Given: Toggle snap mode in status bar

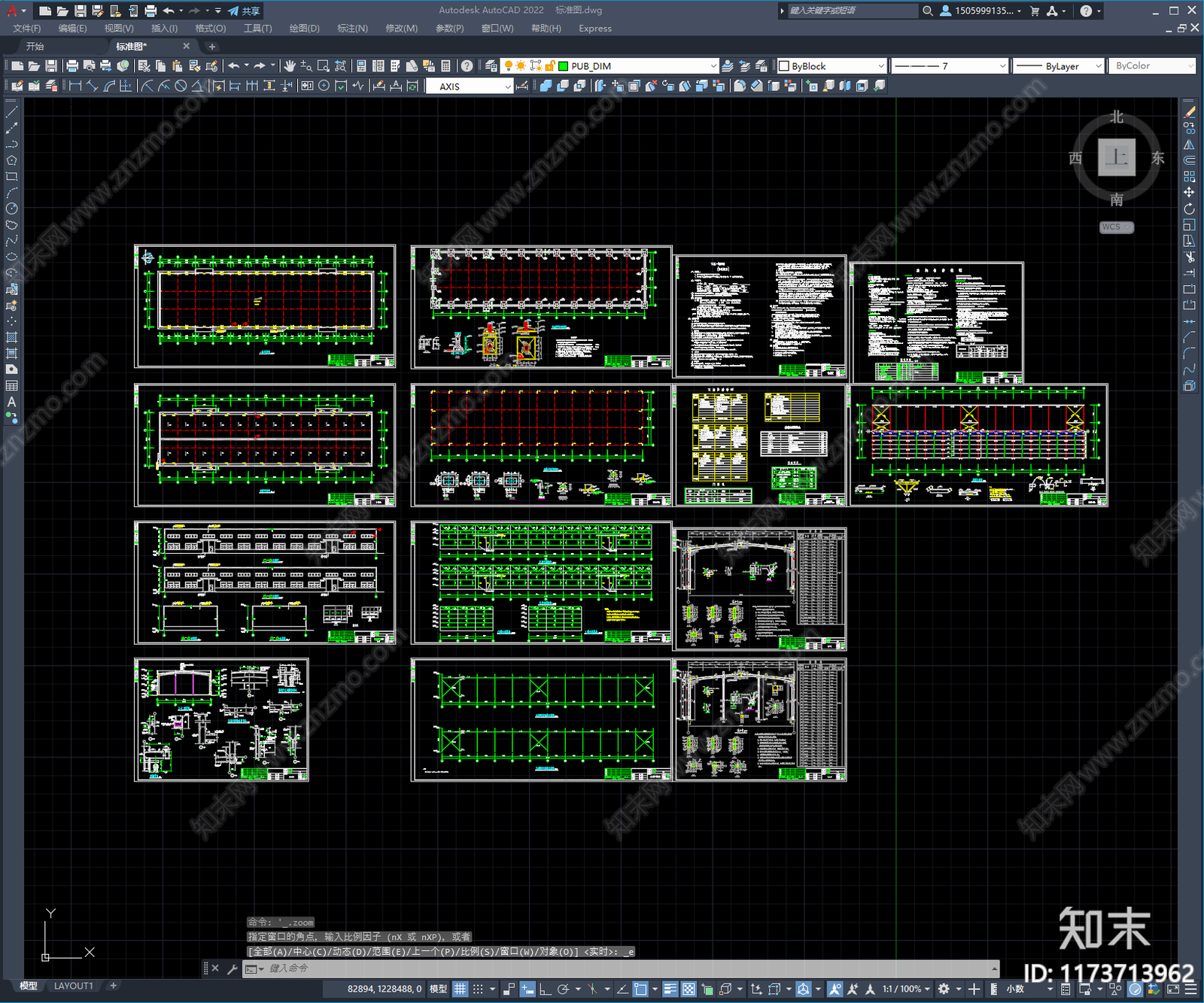Looking at the screenshot, I should (x=478, y=989).
